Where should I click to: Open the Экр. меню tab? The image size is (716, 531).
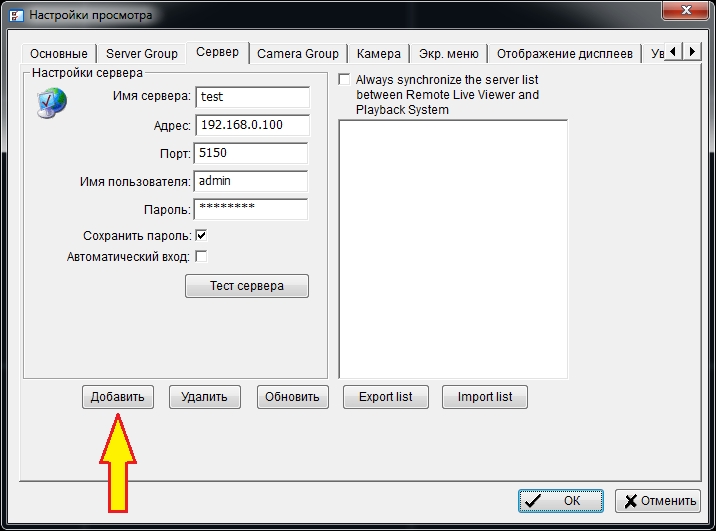(449, 53)
